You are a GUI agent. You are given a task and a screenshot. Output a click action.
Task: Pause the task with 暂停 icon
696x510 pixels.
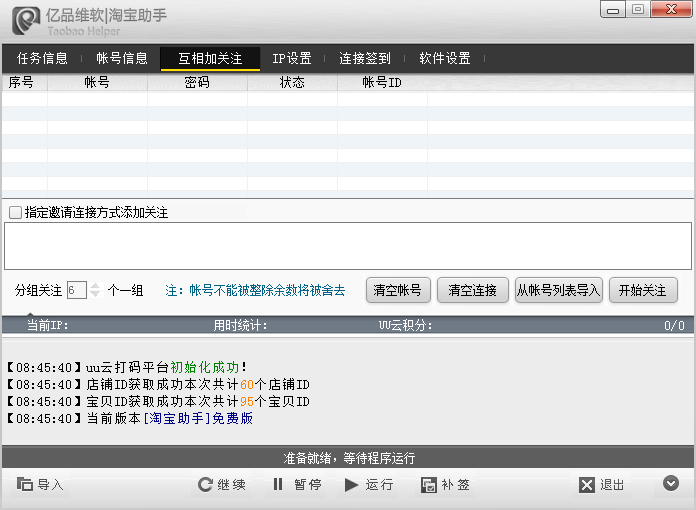point(278,485)
